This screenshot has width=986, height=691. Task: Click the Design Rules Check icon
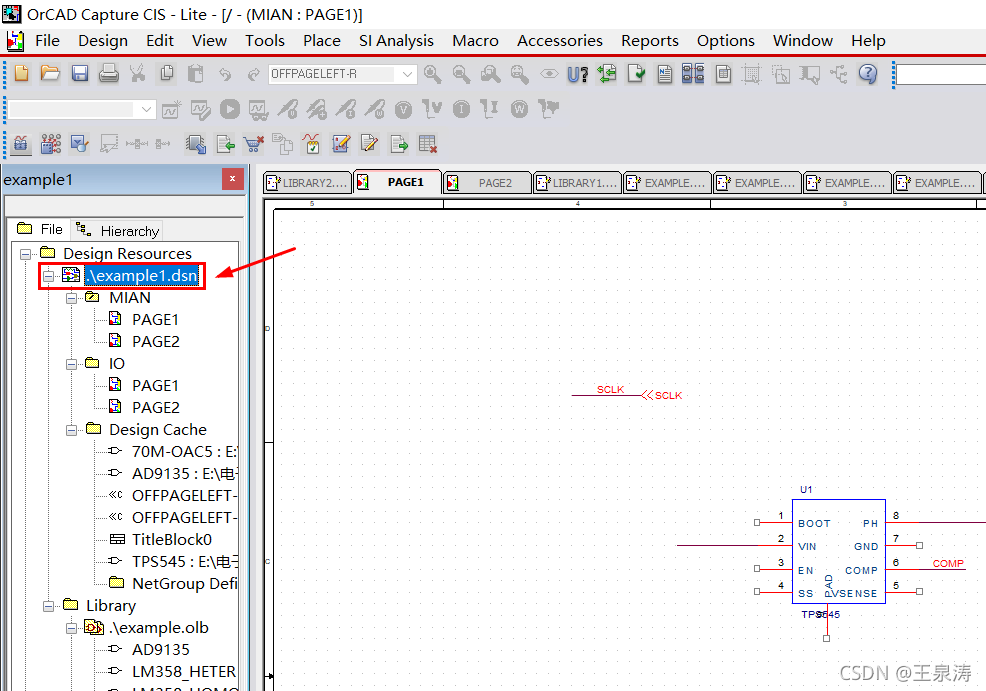pos(636,74)
